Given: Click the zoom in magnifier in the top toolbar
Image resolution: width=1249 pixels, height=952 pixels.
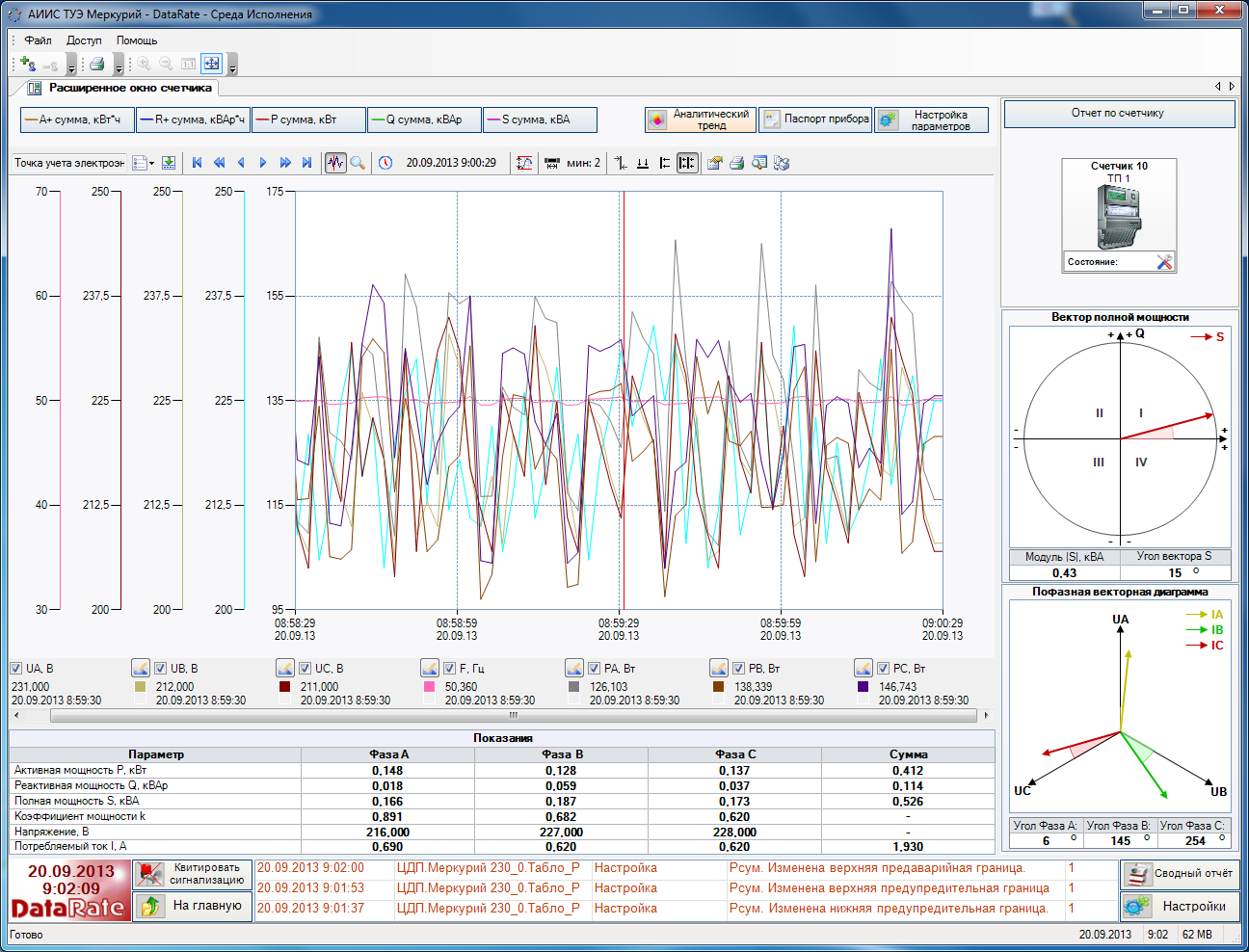Looking at the screenshot, I should pyautogui.click(x=145, y=64).
